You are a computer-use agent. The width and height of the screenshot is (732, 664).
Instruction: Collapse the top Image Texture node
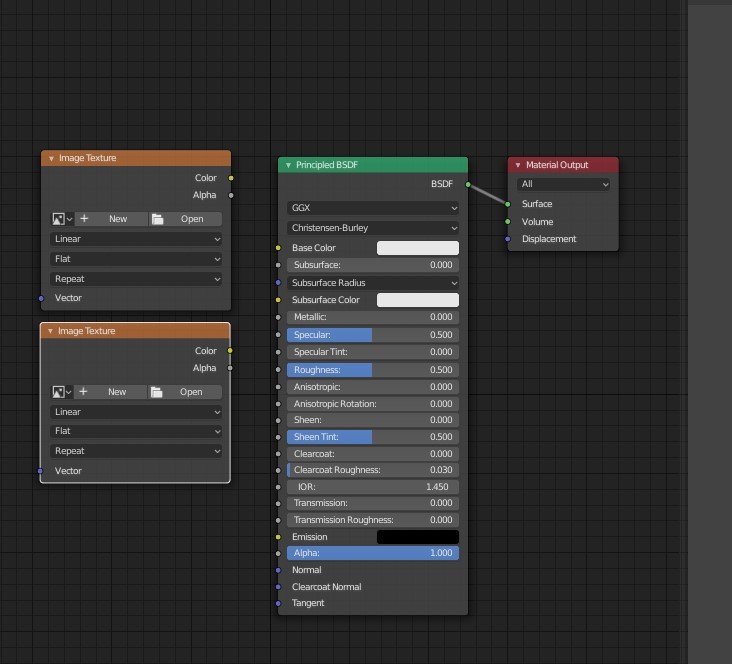tap(51, 158)
